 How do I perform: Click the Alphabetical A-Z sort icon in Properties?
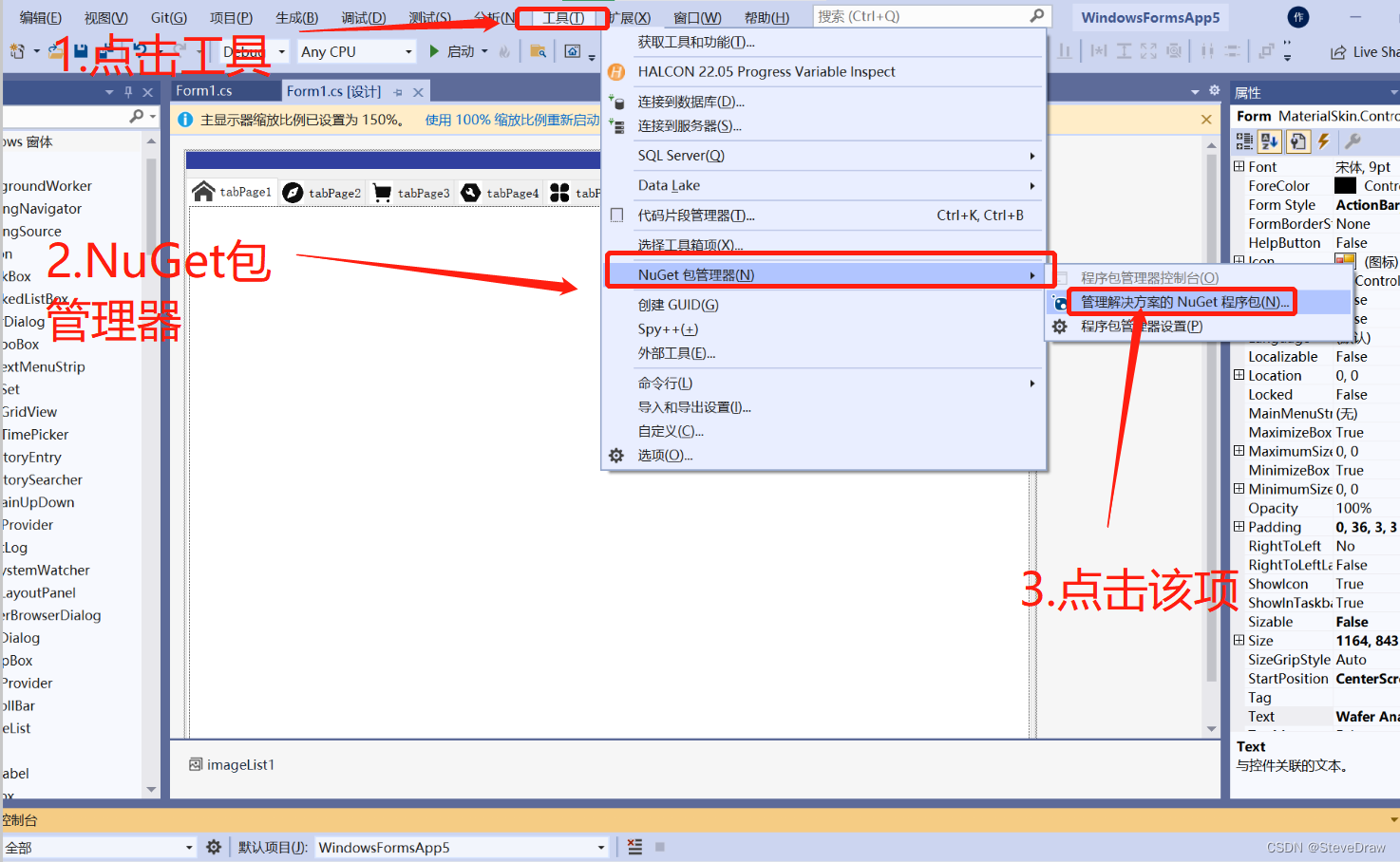pos(1270,141)
